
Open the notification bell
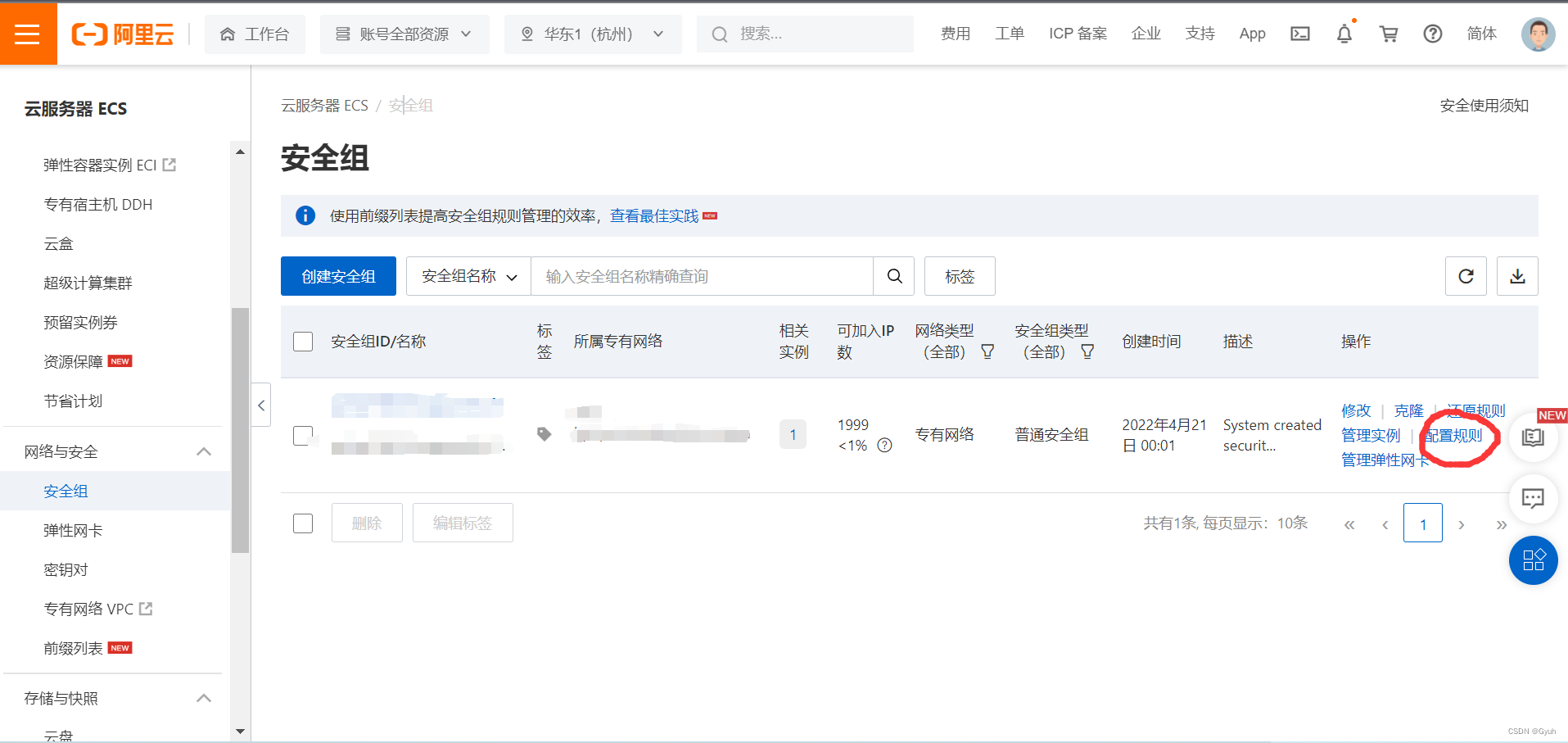coord(1344,34)
